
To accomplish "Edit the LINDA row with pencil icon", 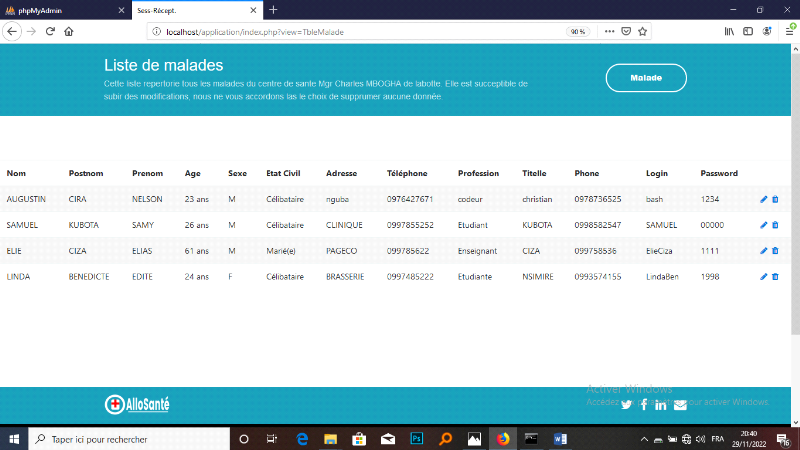I will pyautogui.click(x=763, y=277).
